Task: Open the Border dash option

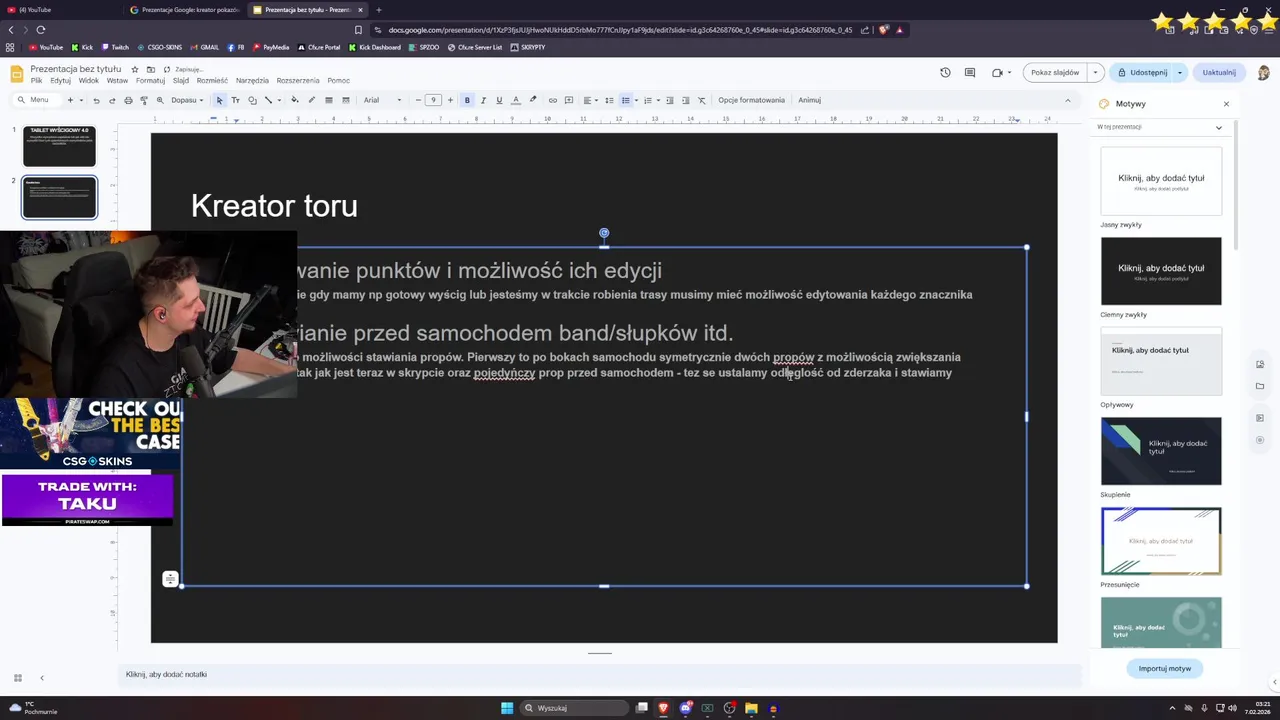Action: click(x=346, y=100)
